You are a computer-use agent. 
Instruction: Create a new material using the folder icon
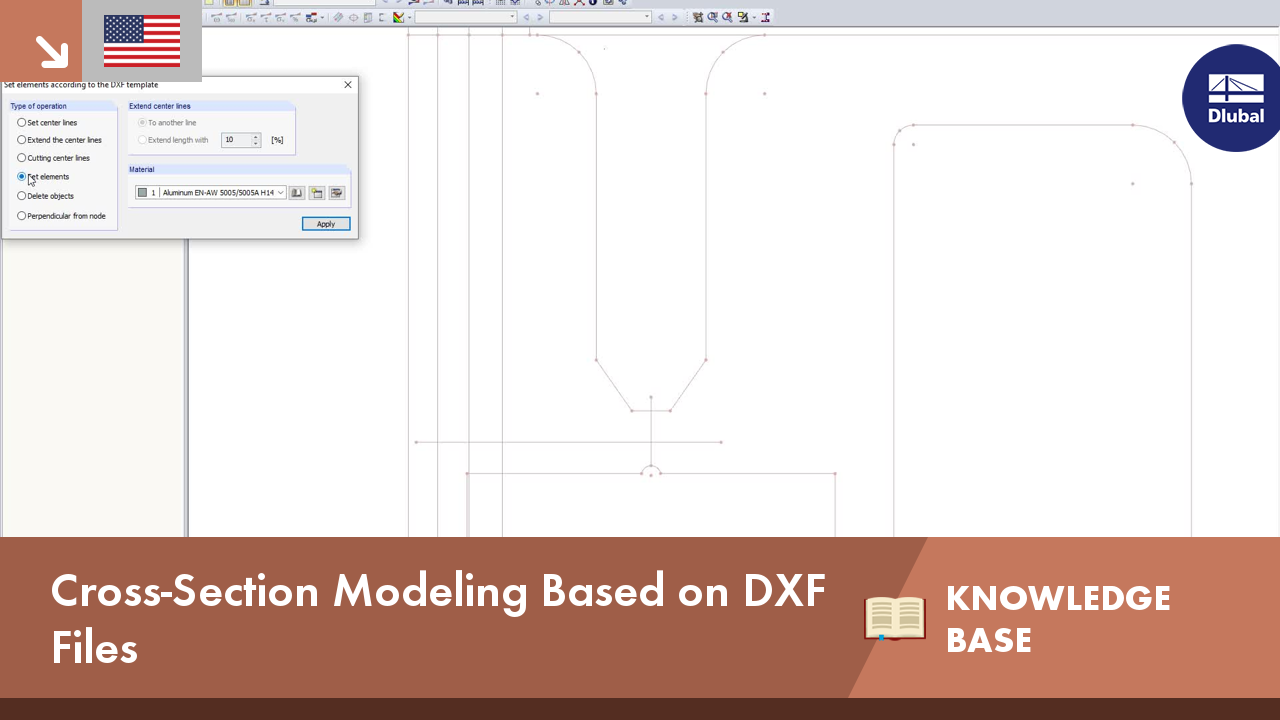(316, 192)
